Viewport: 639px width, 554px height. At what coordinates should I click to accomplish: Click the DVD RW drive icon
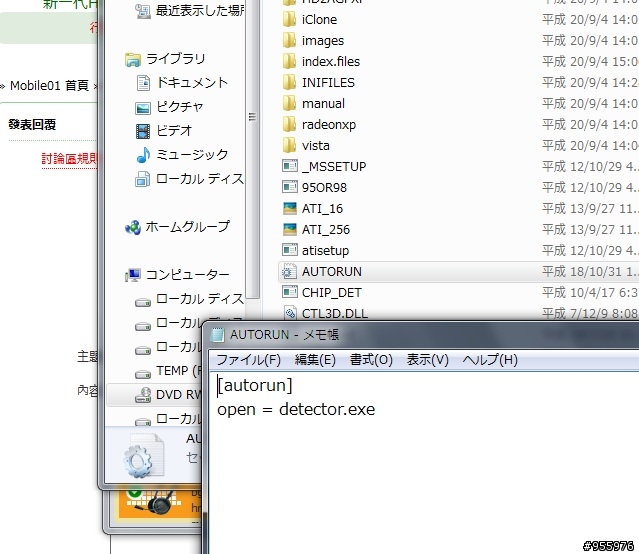[x=143, y=395]
